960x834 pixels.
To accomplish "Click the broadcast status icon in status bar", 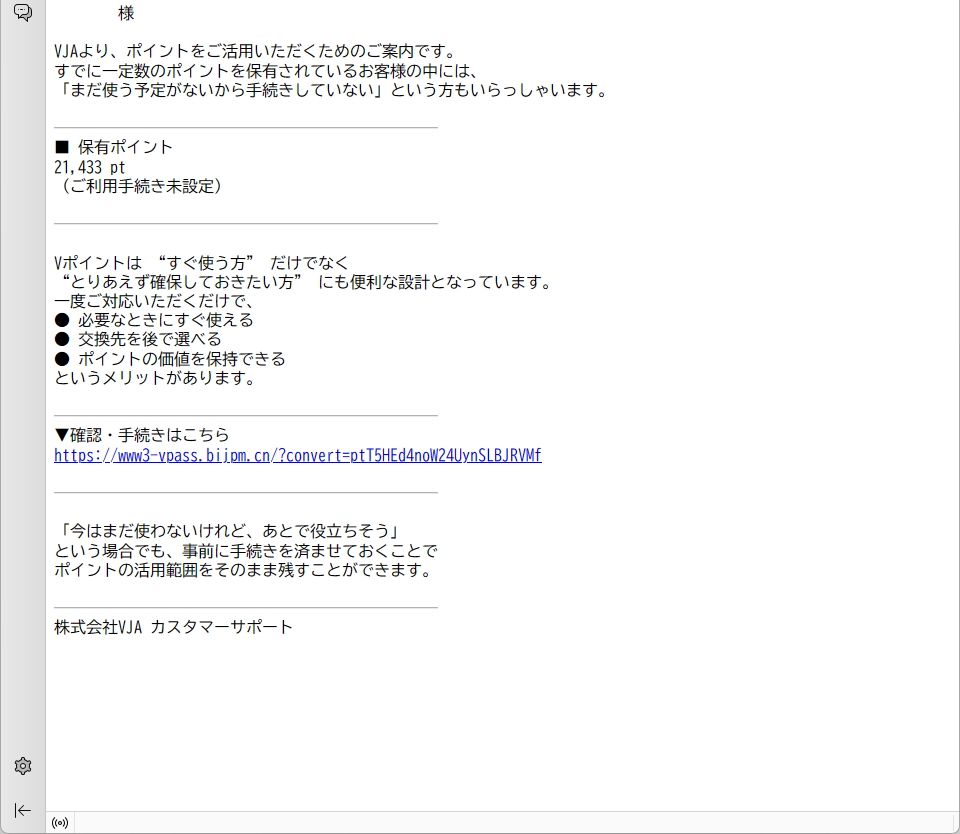I will (60, 823).
